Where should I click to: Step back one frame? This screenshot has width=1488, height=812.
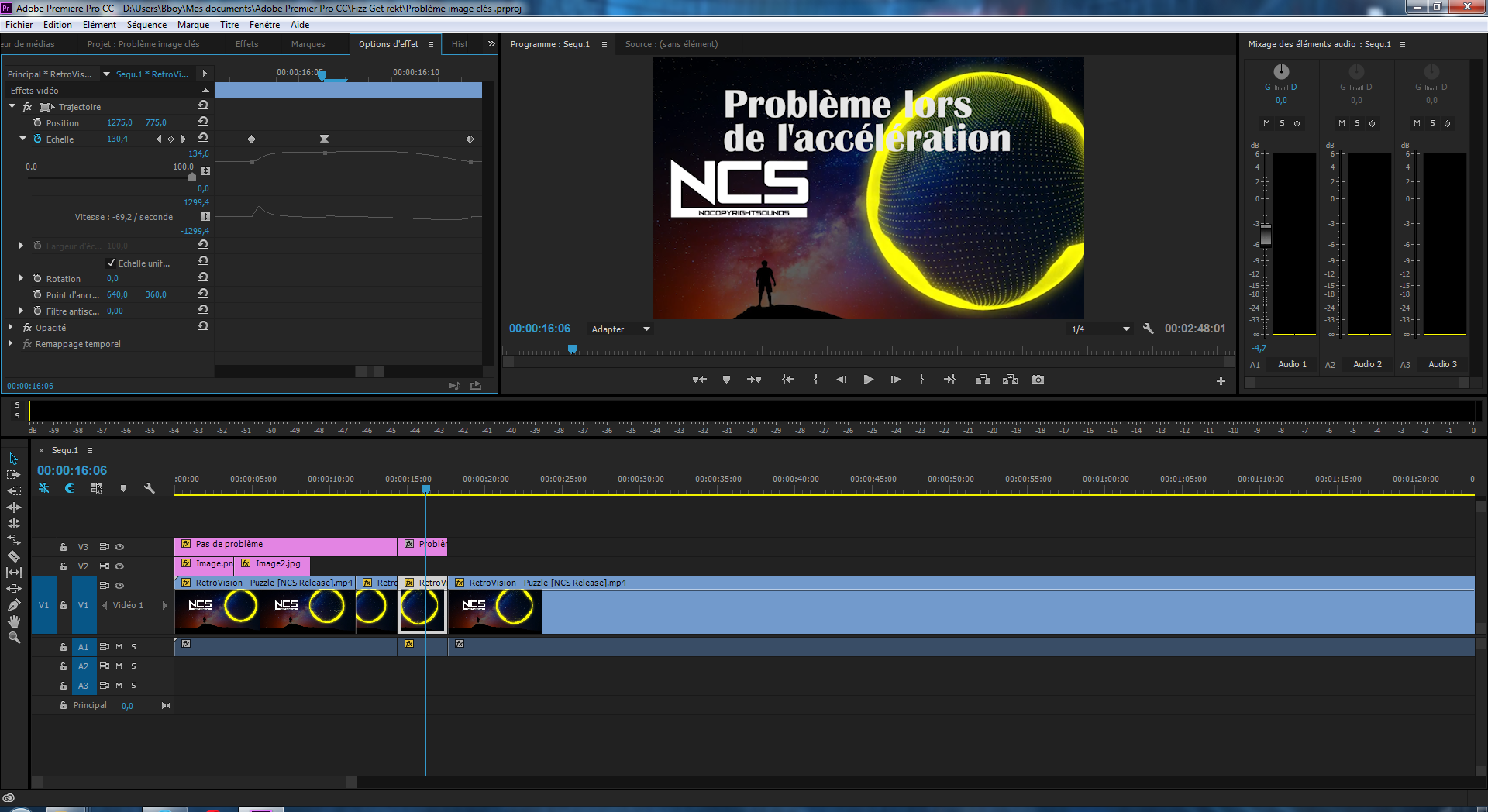pyautogui.click(x=842, y=380)
